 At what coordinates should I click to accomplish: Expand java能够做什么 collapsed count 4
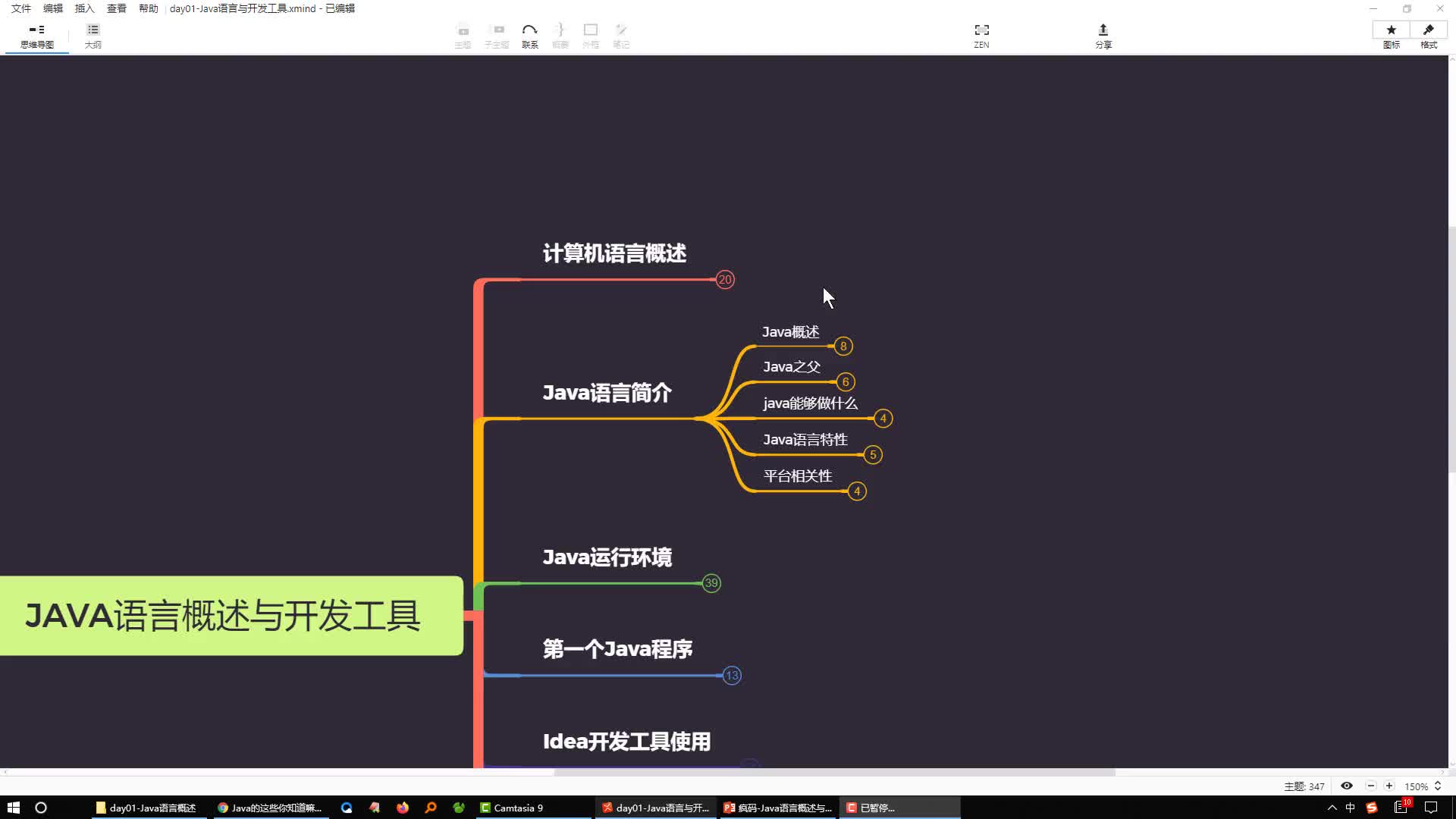coord(883,419)
